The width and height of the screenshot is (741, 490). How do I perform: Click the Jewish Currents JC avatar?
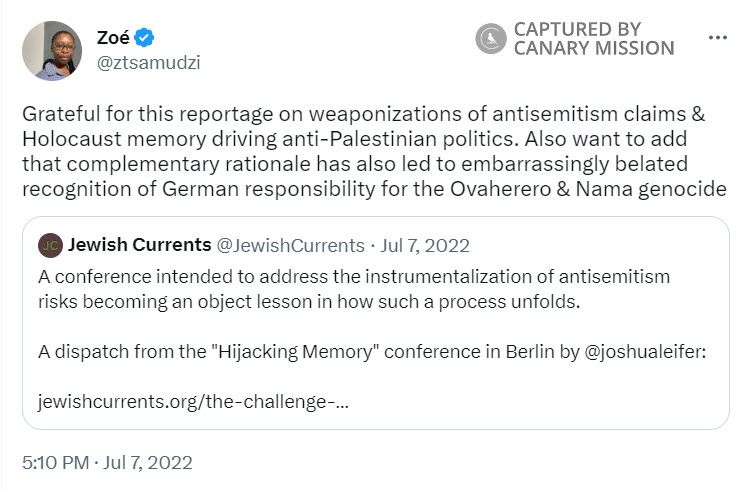point(49,245)
